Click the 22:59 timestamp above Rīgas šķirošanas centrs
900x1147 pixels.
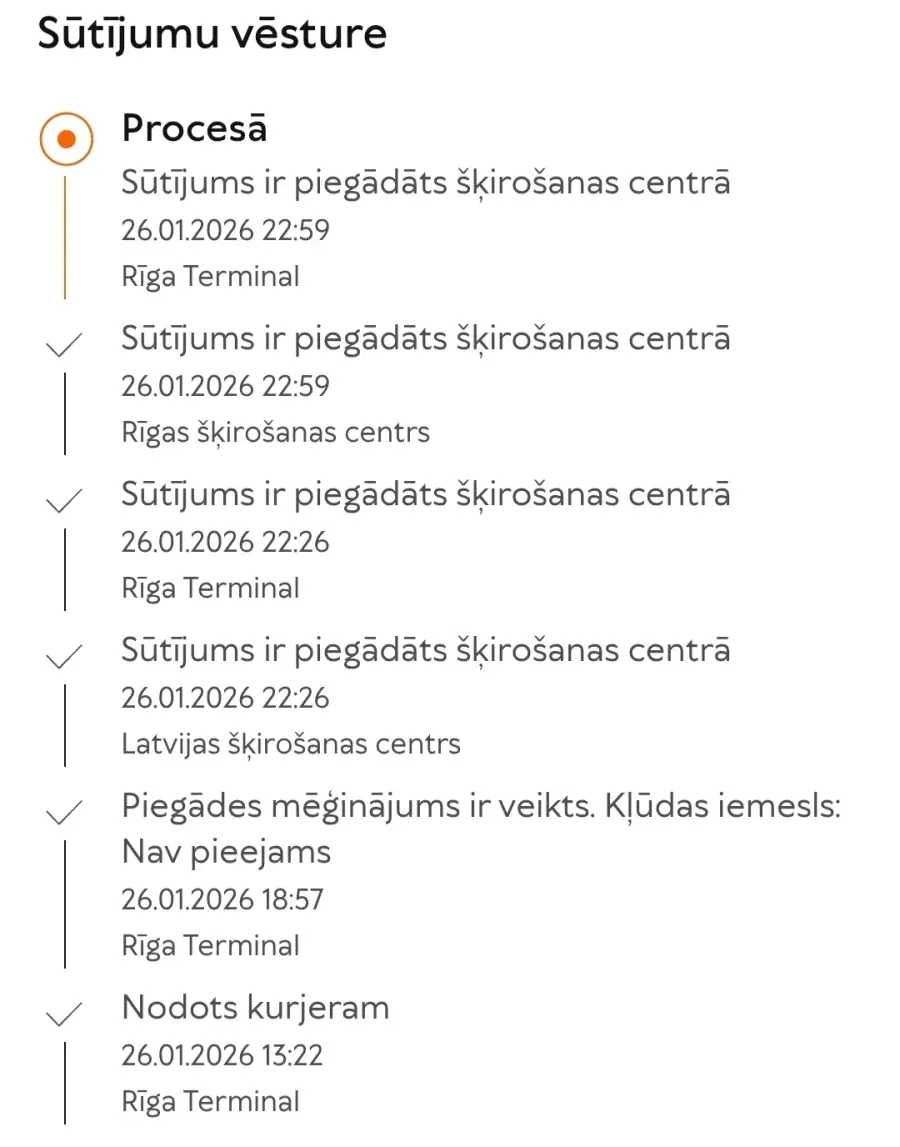pos(225,386)
